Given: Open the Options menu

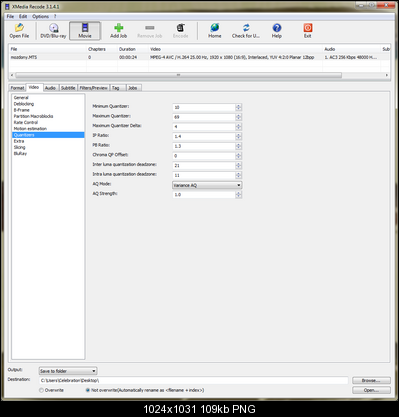Looking at the screenshot, I should coord(40,16).
